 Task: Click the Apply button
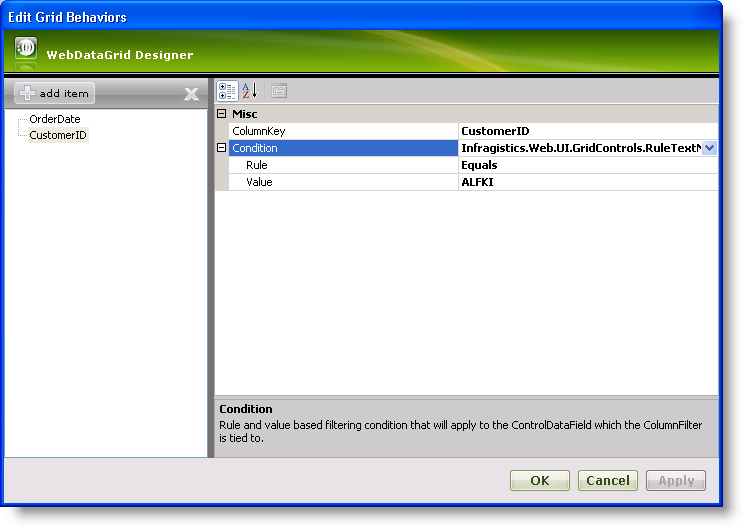(675, 481)
